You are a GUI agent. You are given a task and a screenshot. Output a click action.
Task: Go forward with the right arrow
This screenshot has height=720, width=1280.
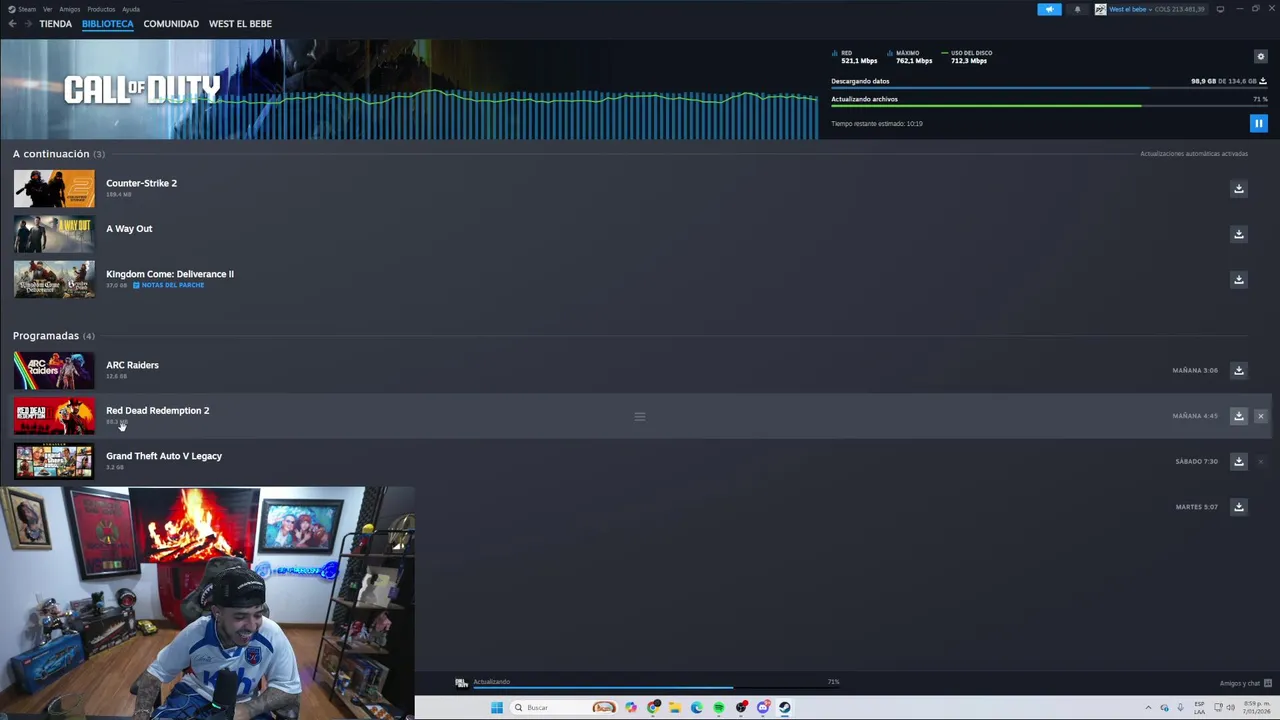pyautogui.click(x=27, y=24)
